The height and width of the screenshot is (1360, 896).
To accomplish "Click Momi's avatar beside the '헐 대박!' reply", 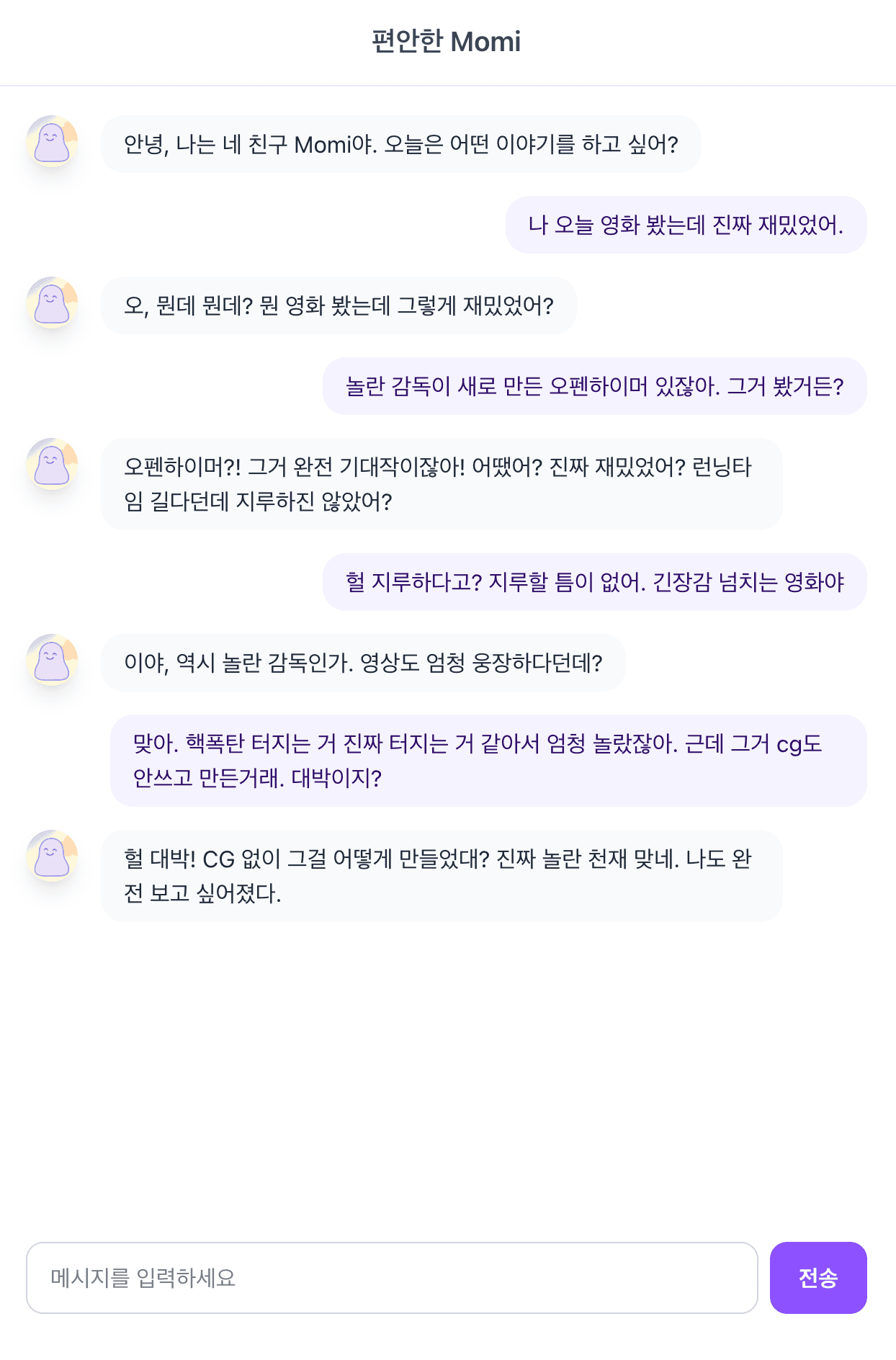I will click(x=52, y=856).
